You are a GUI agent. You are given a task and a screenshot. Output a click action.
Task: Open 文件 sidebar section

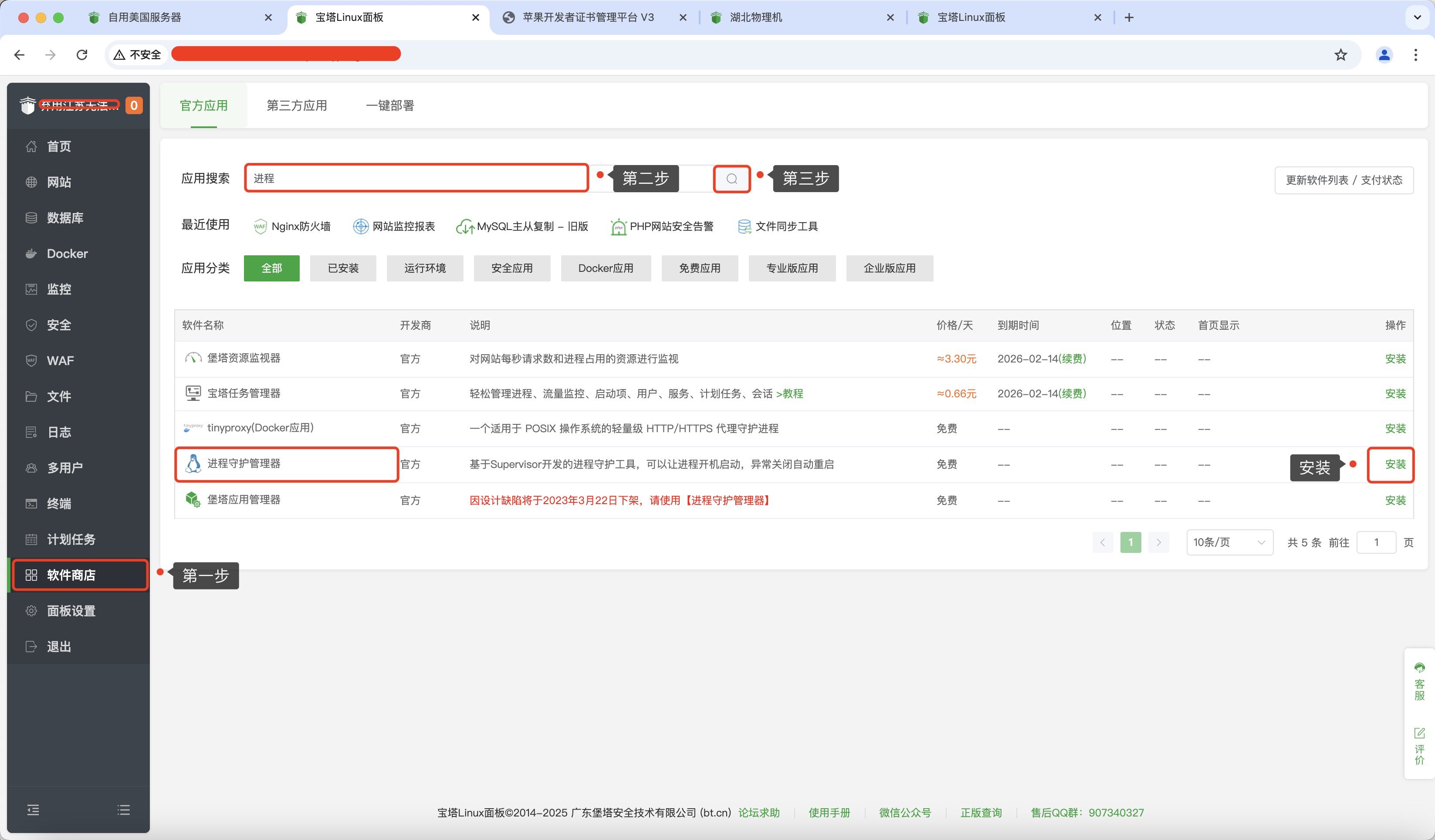tap(78, 396)
